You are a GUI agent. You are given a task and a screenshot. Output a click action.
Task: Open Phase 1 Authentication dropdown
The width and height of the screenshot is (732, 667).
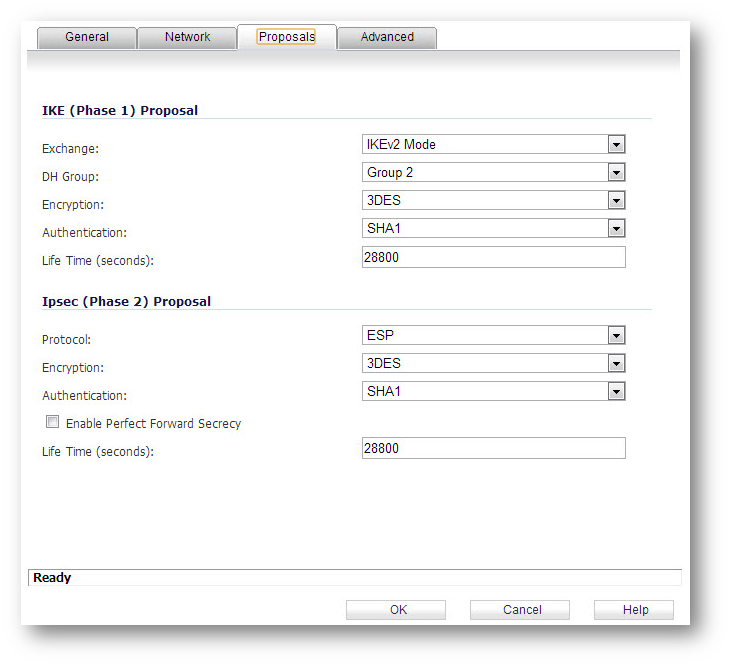point(493,228)
